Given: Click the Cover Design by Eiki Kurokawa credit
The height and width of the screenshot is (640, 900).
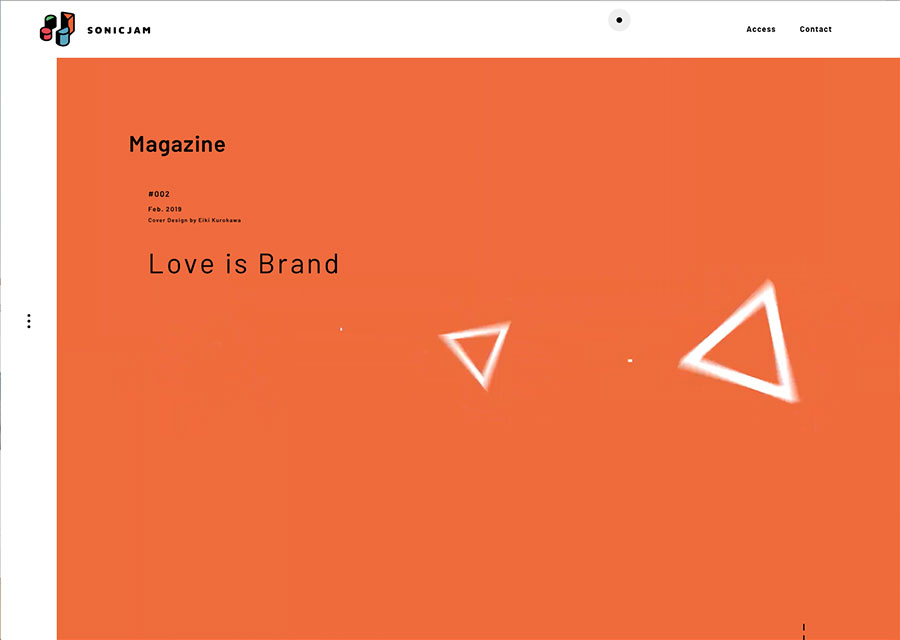Looking at the screenshot, I should click(x=195, y=220).
